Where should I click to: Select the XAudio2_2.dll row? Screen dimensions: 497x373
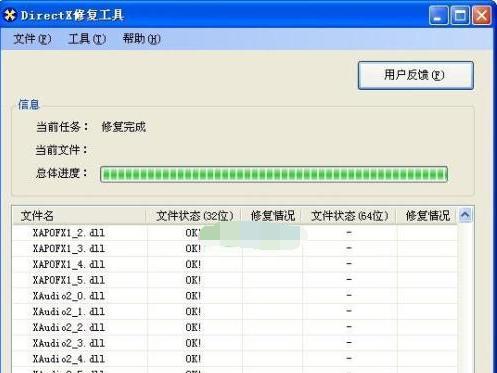235,327
